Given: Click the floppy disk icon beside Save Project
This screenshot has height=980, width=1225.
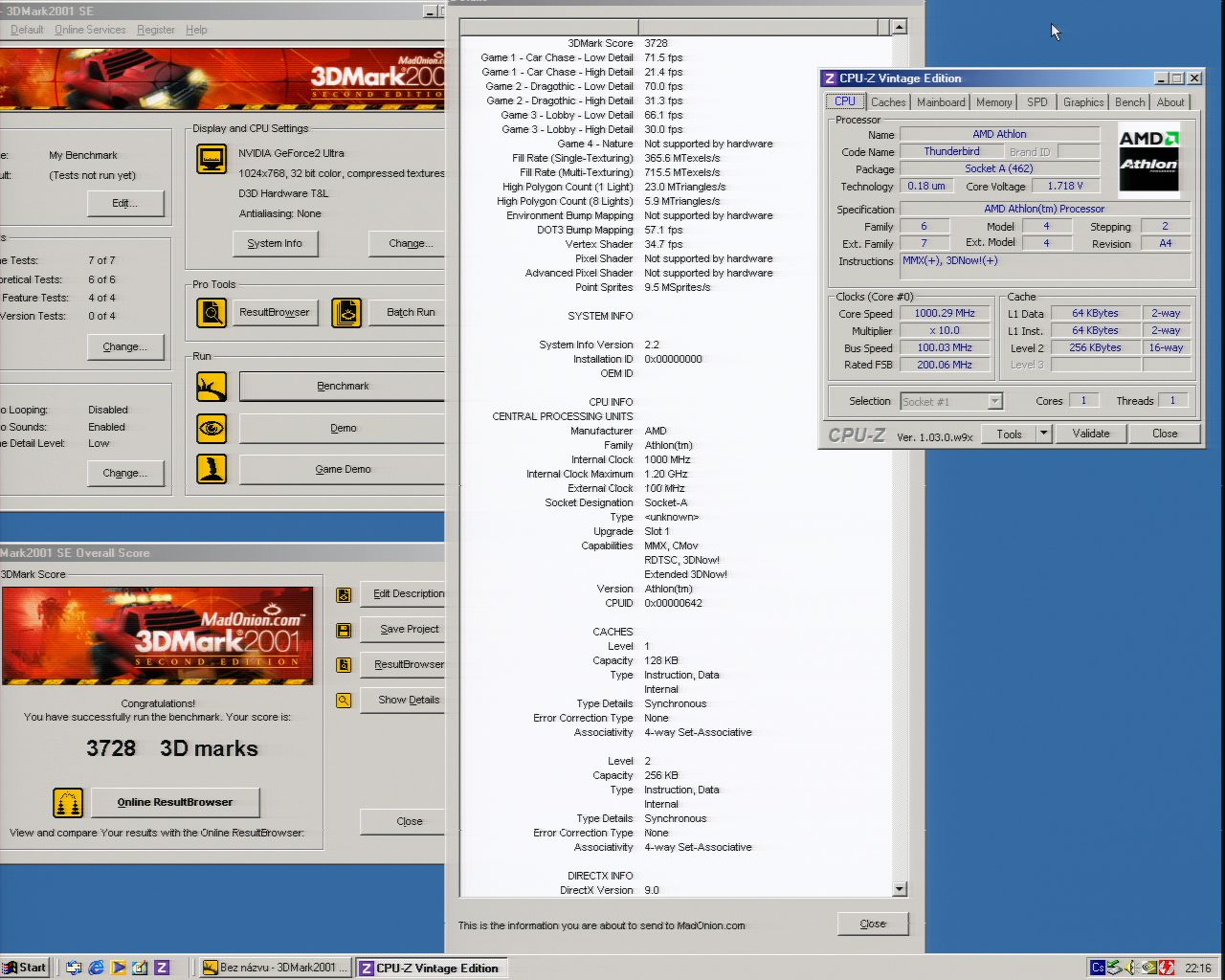Looking at the screenshot, I should tap(344, 630).
